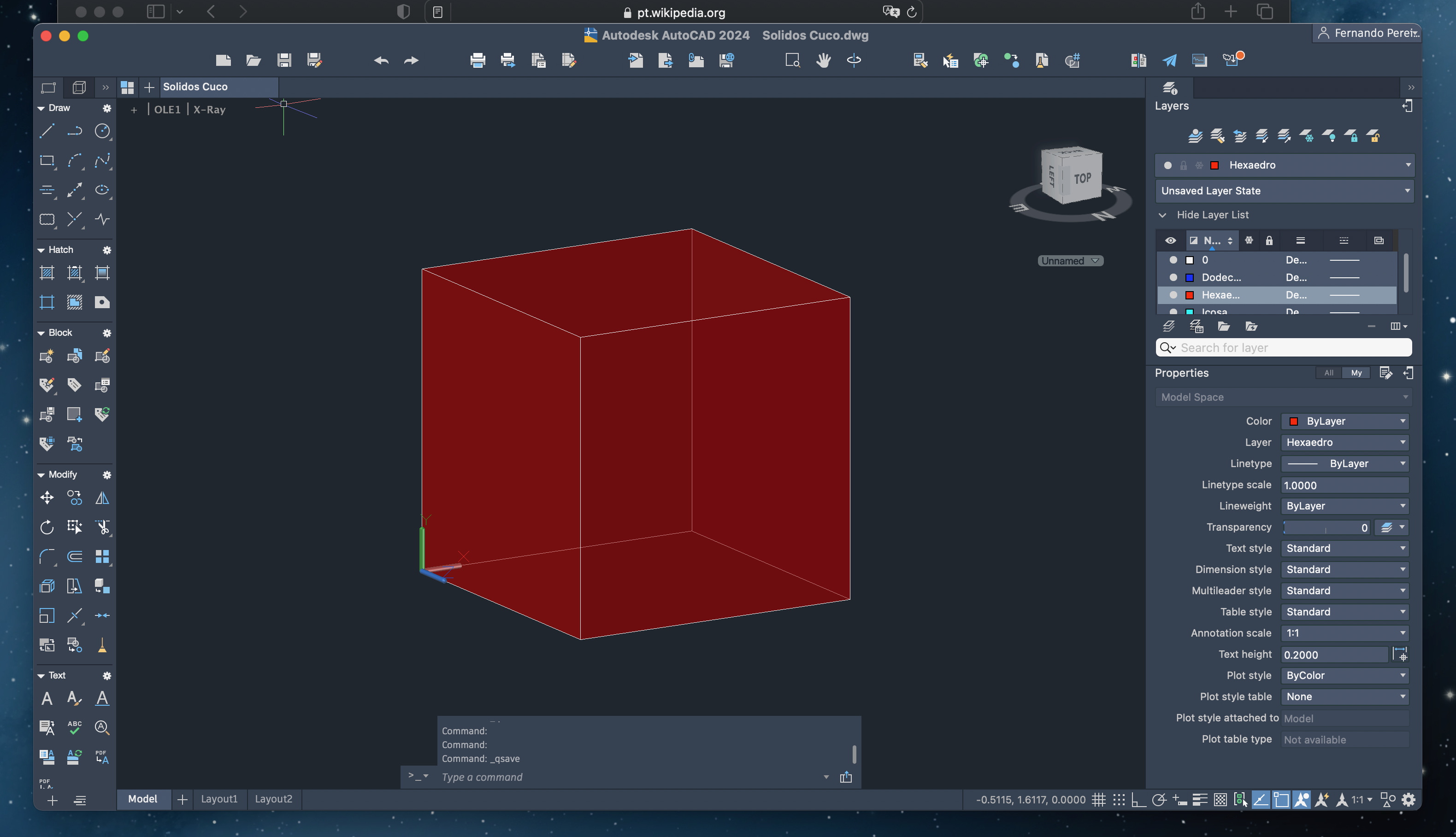Select the Array tool
The image size is (1456, 837).
click(x=102, y=556)
